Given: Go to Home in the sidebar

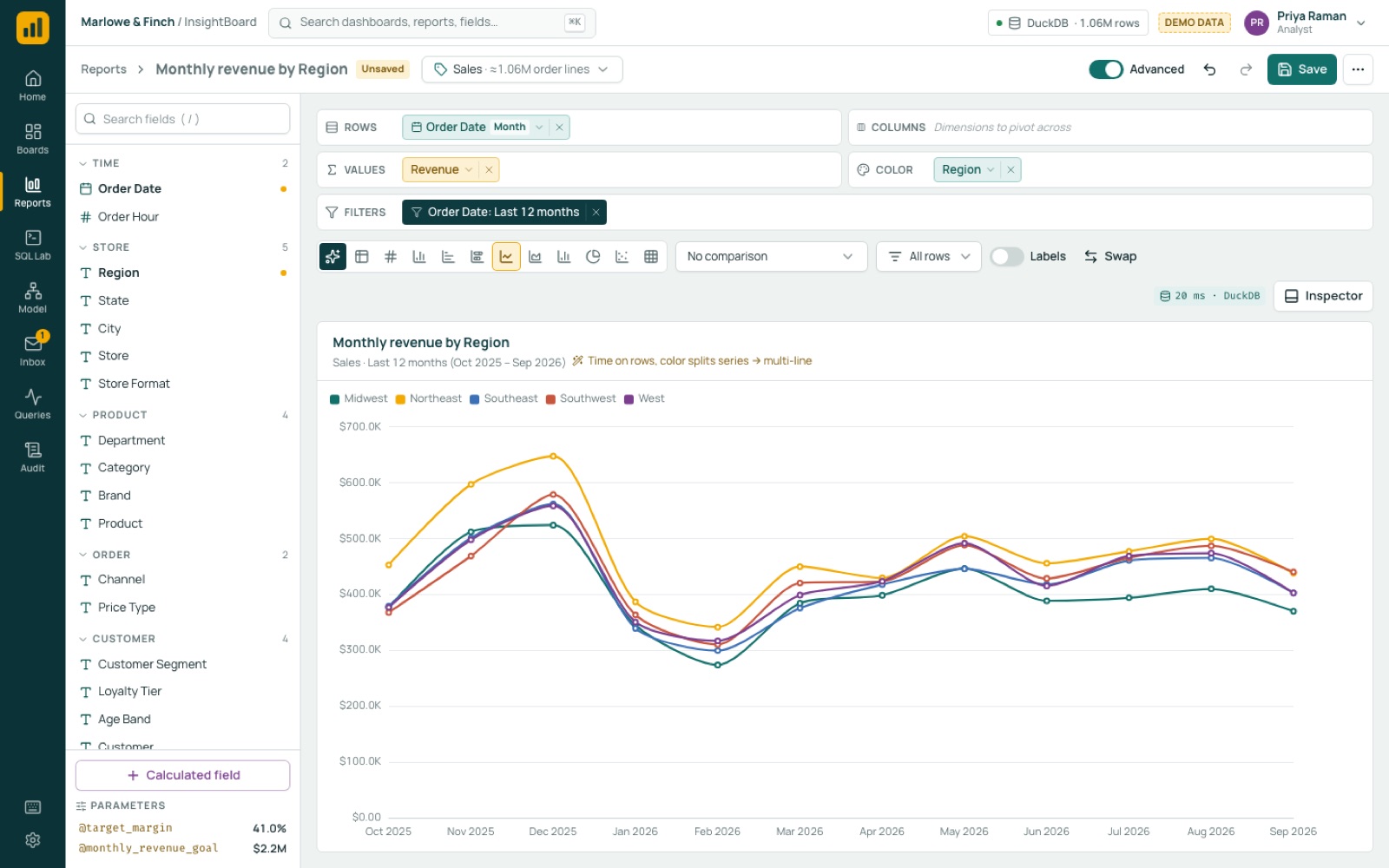Looking at the screenshot, I should tap(33, 85).
